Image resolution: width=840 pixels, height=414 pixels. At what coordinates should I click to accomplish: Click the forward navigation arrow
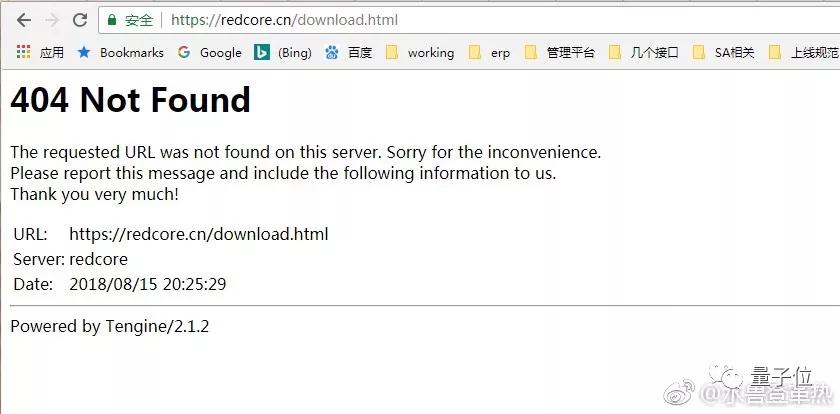tap(52, 20)
